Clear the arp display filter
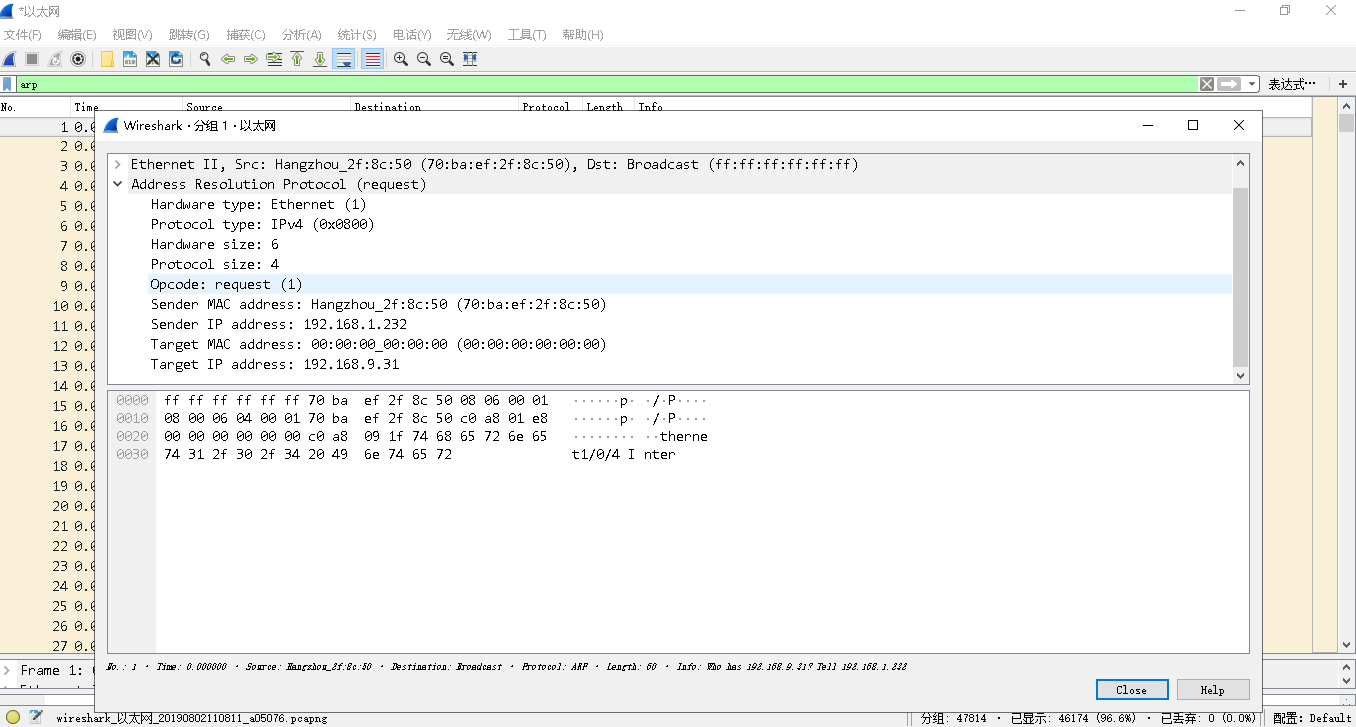Image resolution: width=1356 pixels, height=727 pixels. 1207,84
